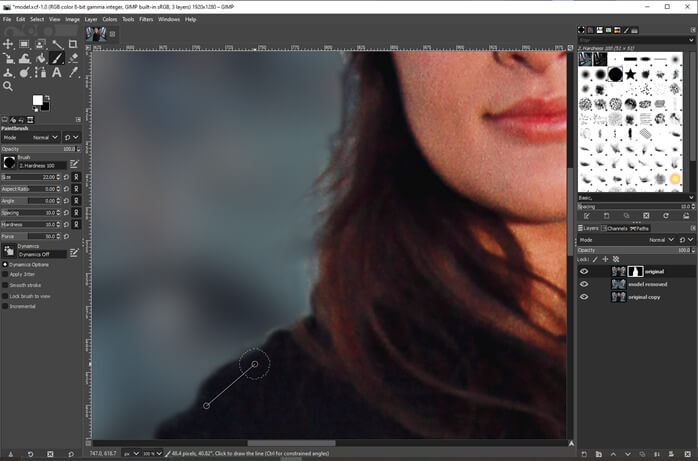Toggle Lock position and size icon
Image resolution: width=698 pixels, height=461 pixels.
[x=605, y=259]
